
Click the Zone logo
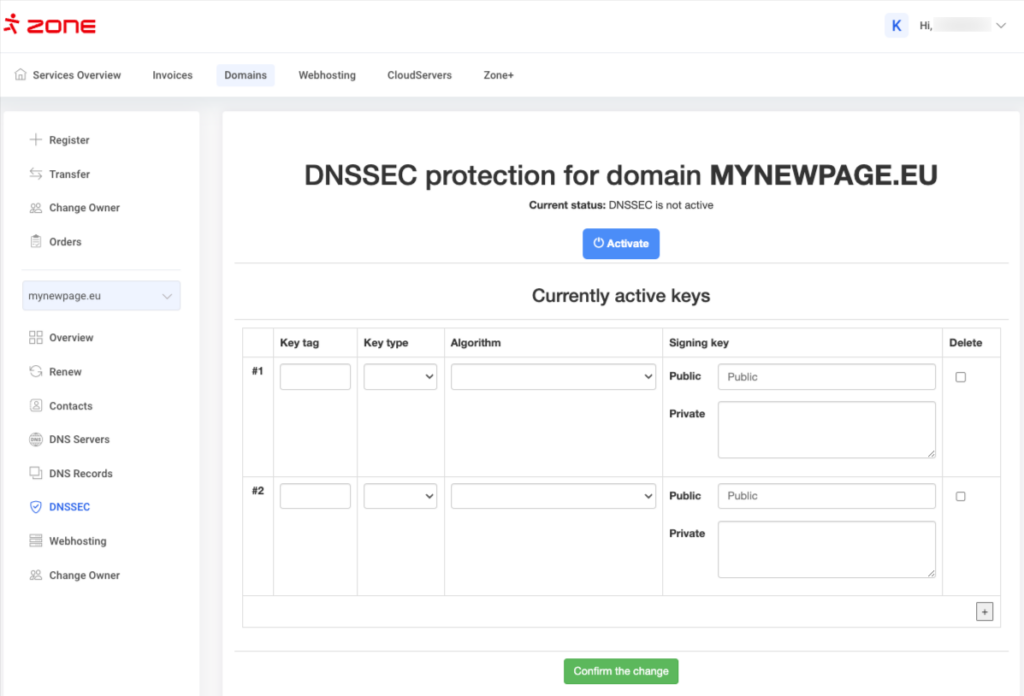point(50,26)
